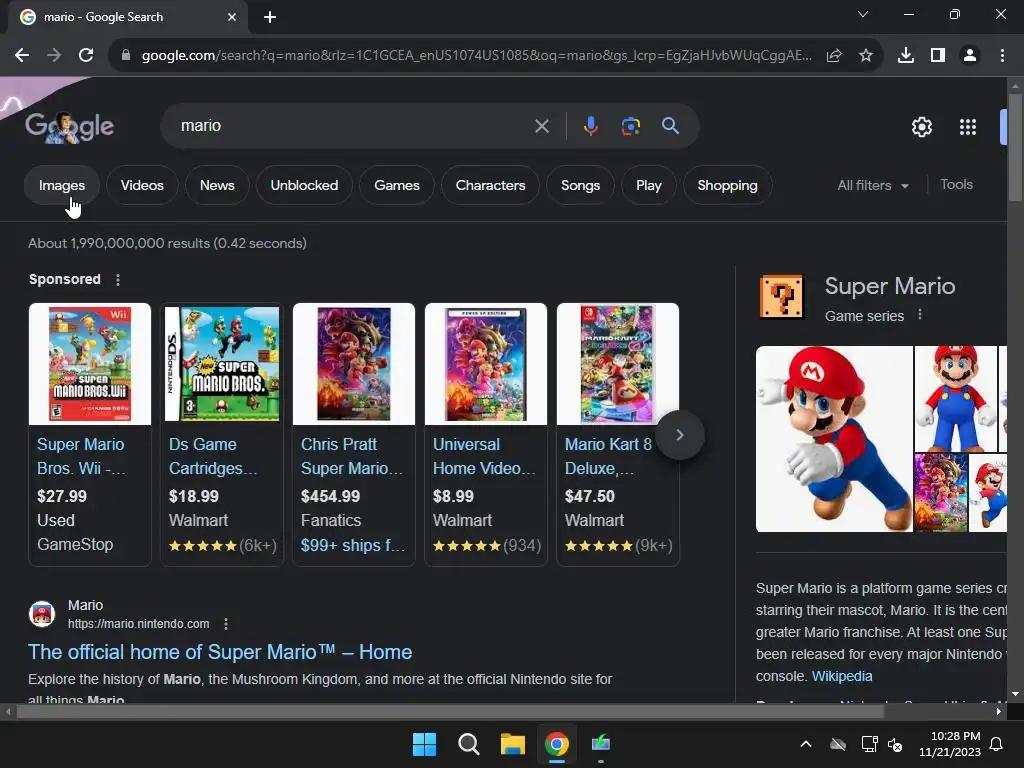Switch to Shopping results

pos(728,185)
